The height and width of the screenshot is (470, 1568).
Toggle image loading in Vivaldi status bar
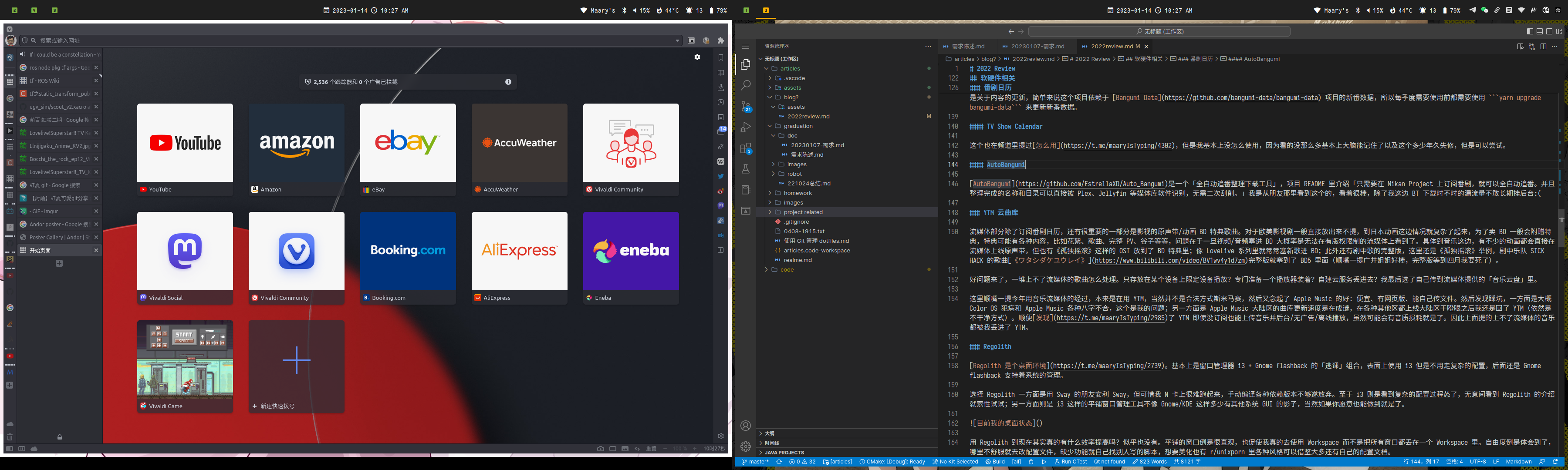[625, 449]
